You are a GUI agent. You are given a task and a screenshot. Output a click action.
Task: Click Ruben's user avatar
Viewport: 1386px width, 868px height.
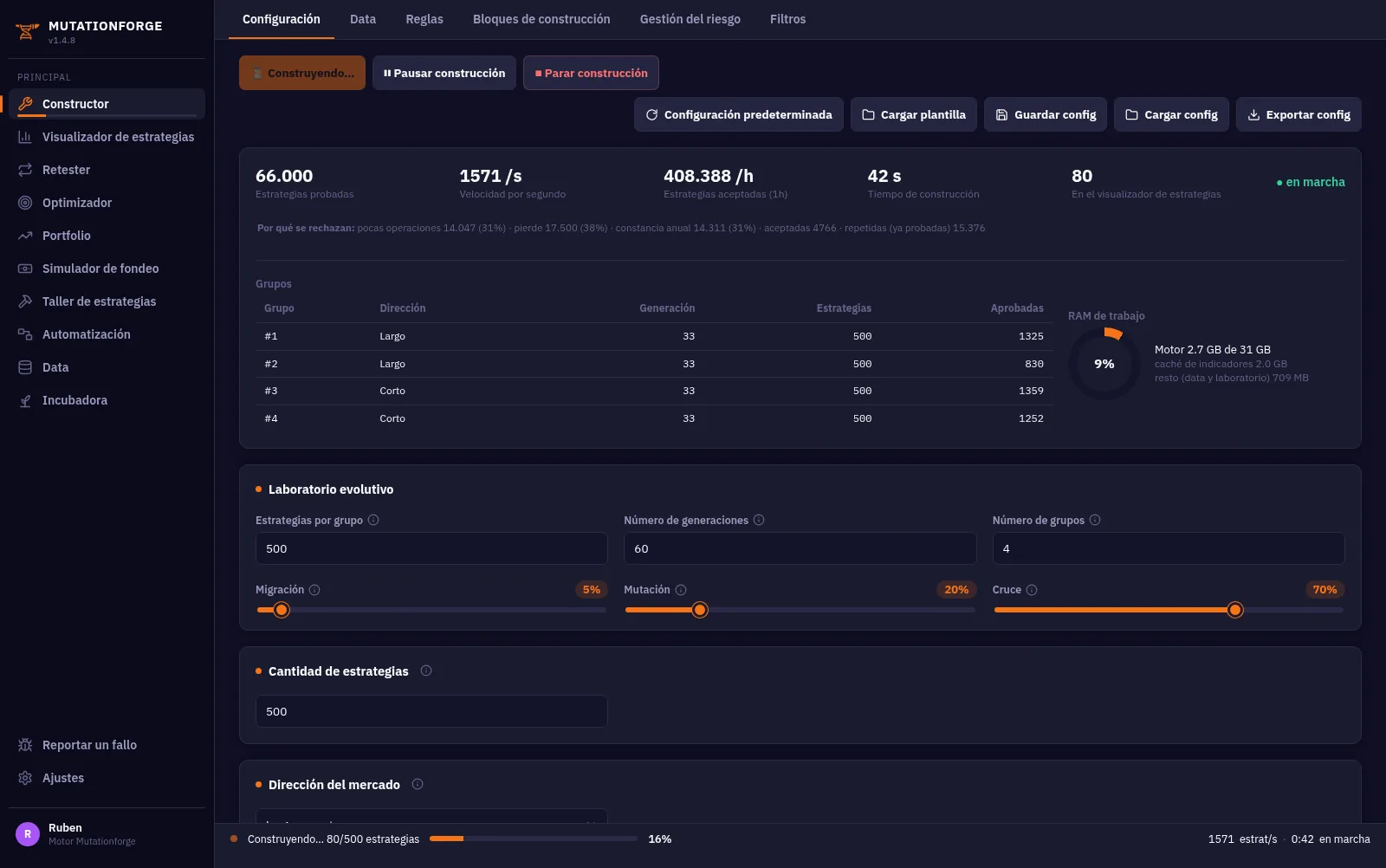click(x=28, y=834)
